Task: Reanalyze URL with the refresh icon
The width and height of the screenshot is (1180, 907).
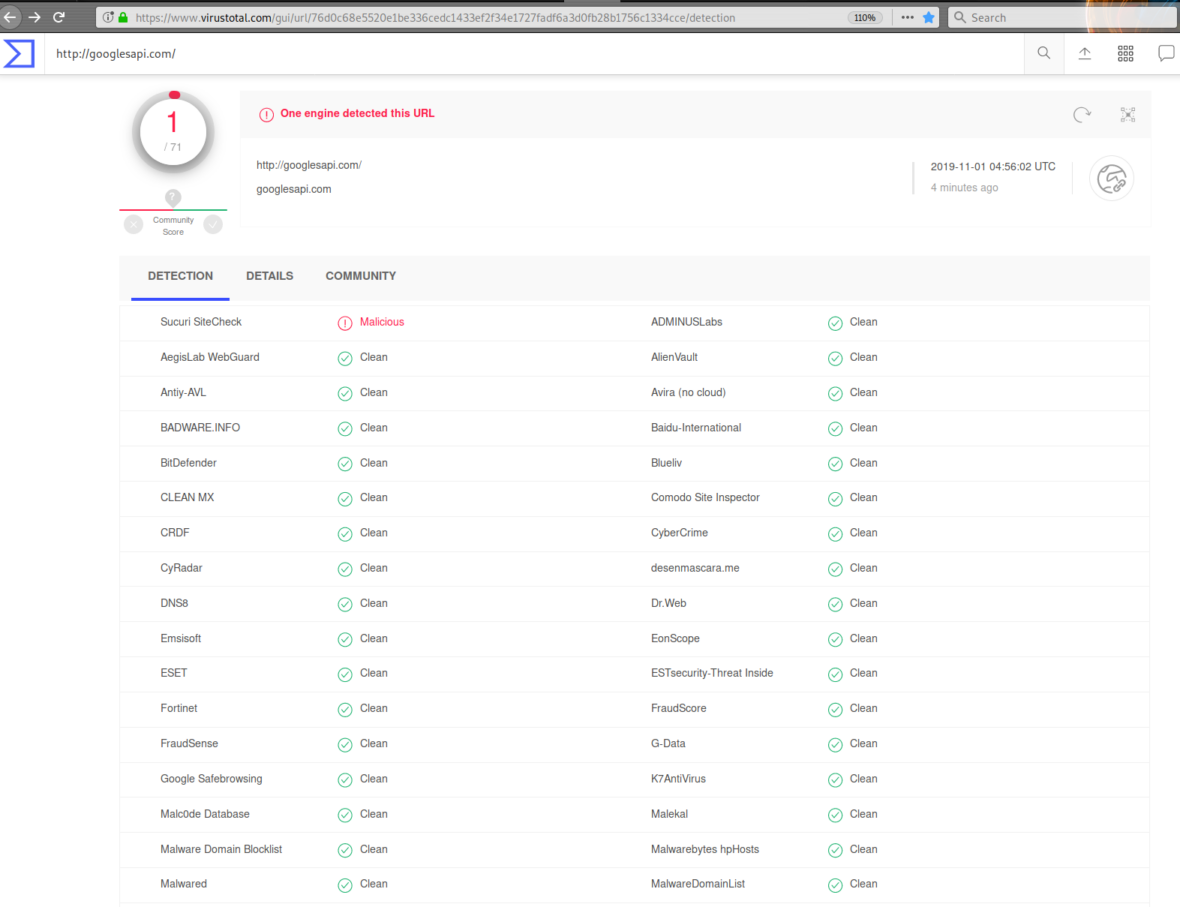Action: click(x=1082, y=115)
